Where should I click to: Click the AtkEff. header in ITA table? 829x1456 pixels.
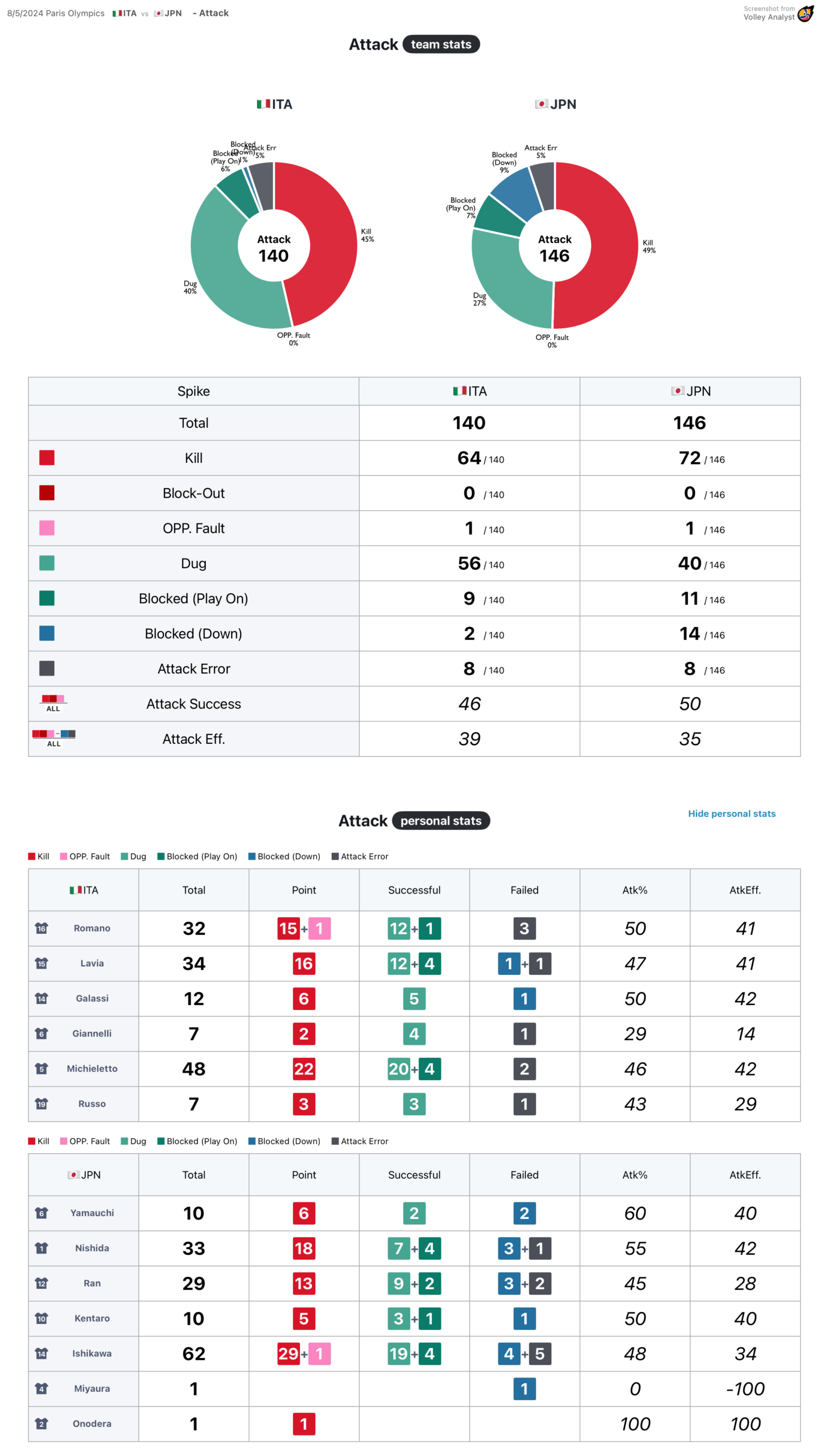[745, 890]
